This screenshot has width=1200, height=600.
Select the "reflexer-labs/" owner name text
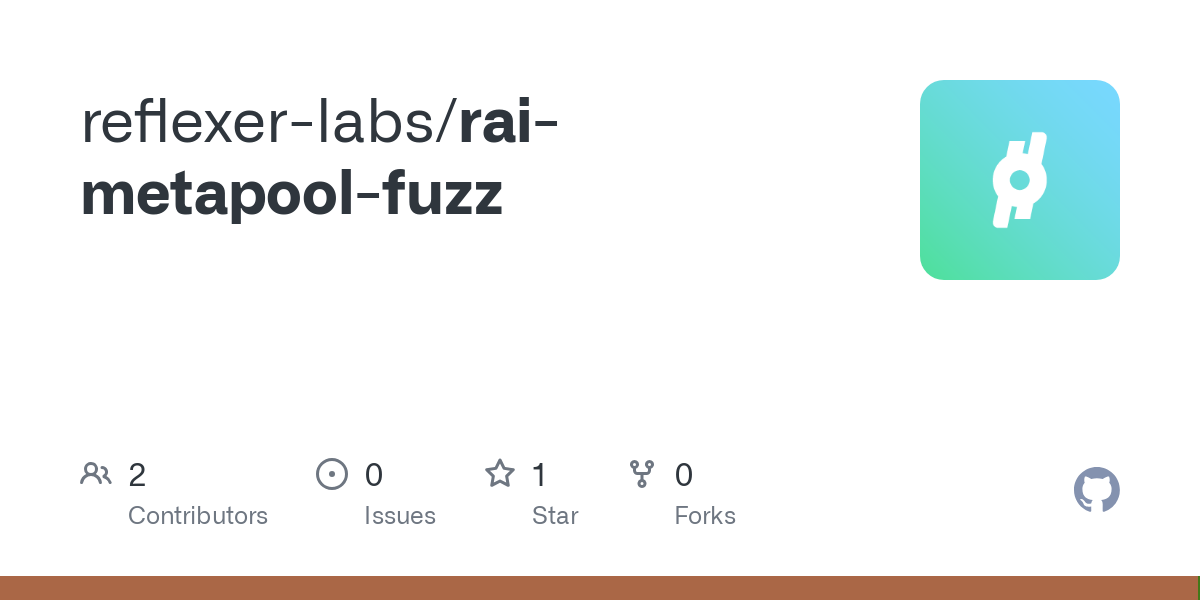tap(269, 121)
